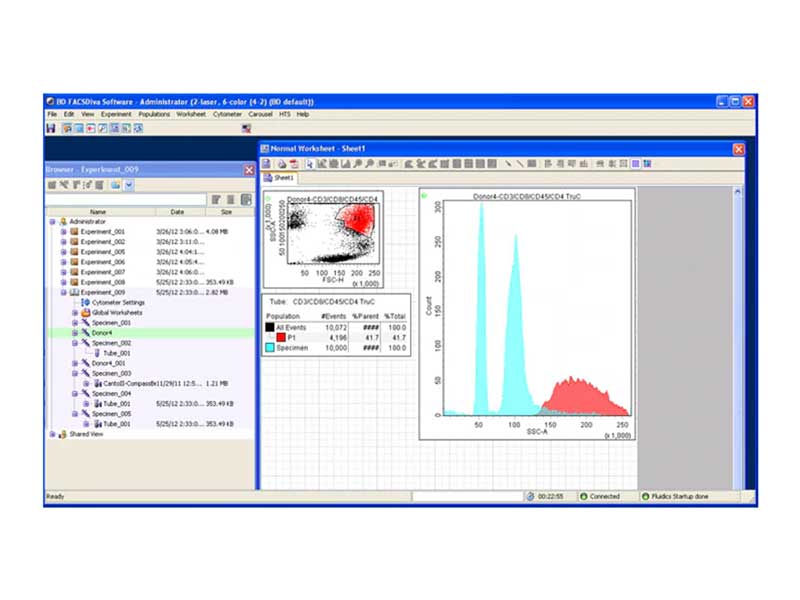The width and height of the screenshot is (800, 600).
Task: Expand the Experiment_001 tree node
Action: [62, 231]
